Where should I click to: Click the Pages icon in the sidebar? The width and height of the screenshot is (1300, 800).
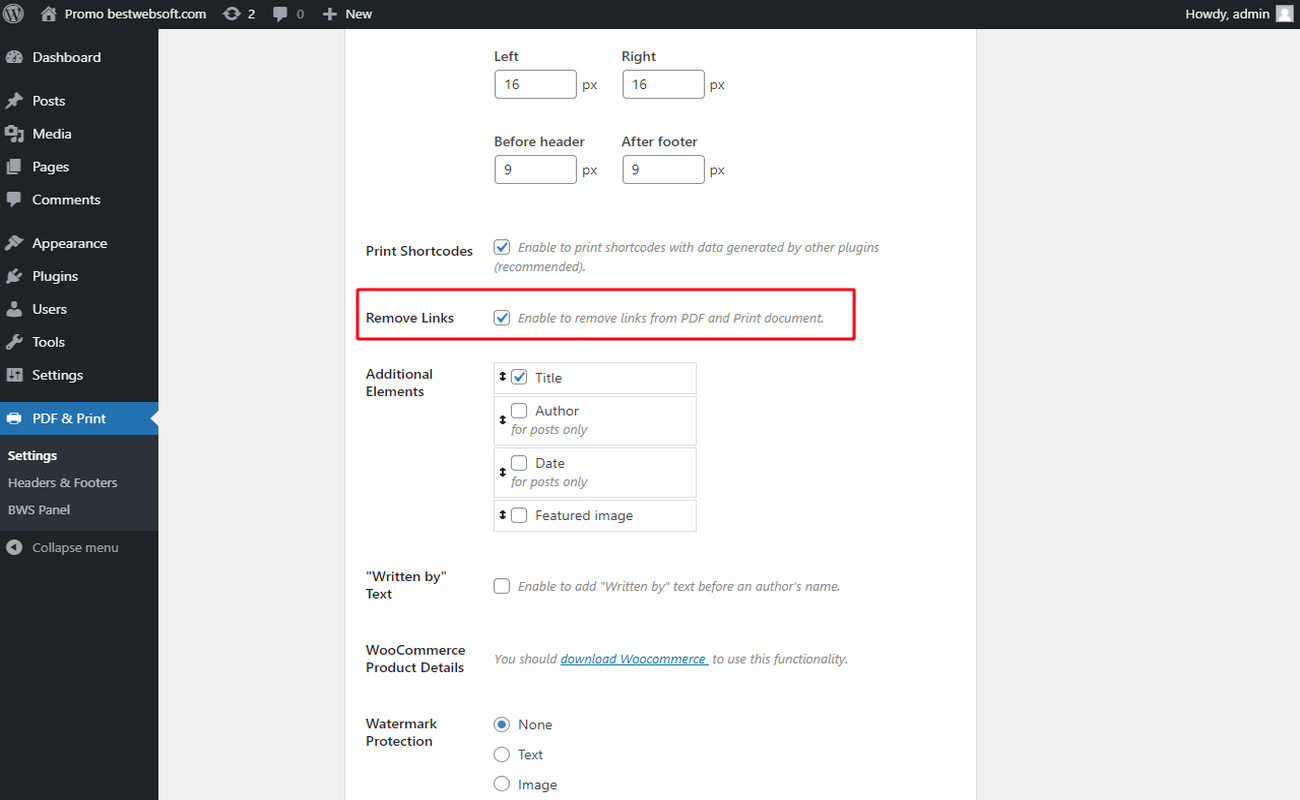click(x=14, y=167)
